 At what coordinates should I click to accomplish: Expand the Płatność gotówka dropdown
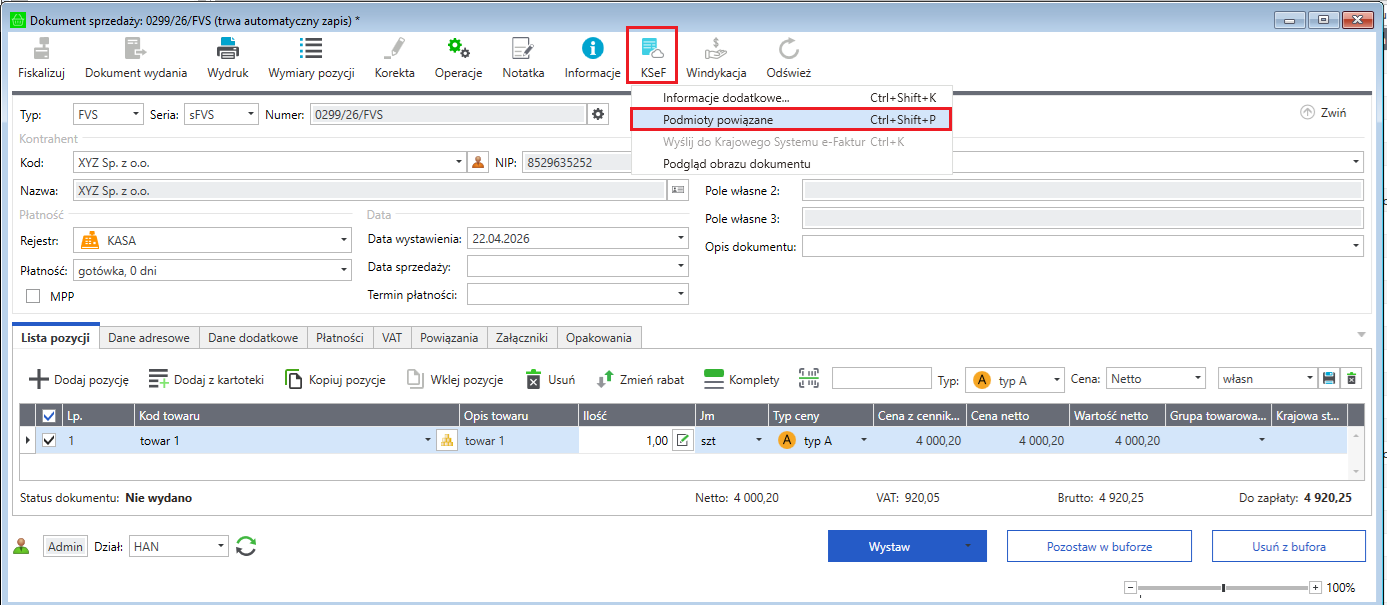[344, 270]
